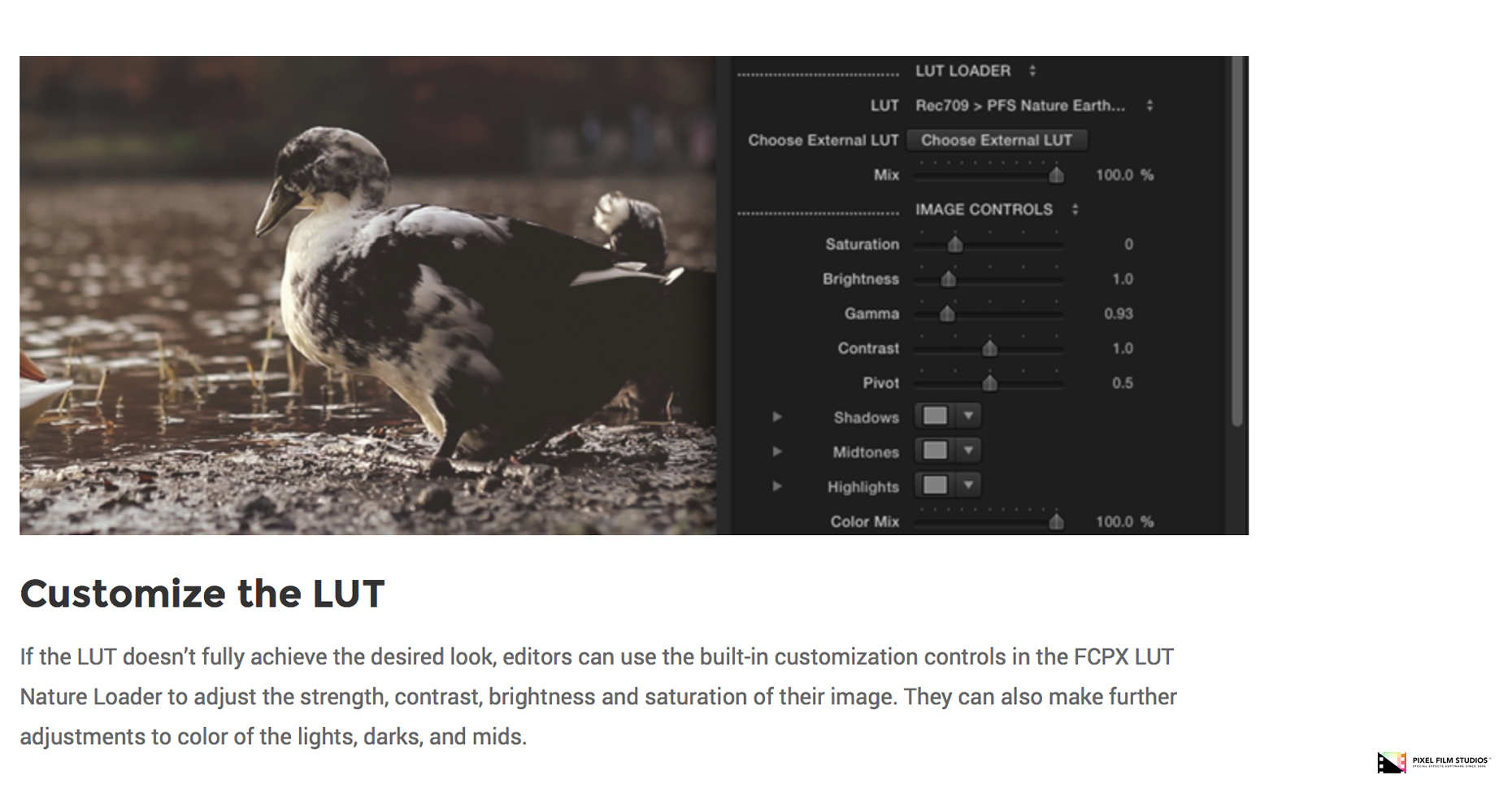Click the Contrast value field 1.0
Screen dimensions: 1512x797
pyautogui.click(x=1122, y=348)
